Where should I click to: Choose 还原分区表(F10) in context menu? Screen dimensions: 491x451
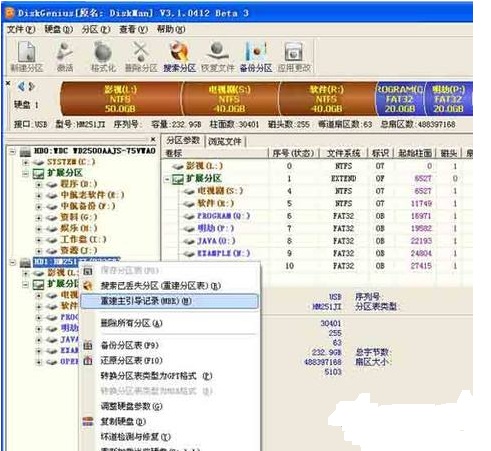(x=170, y=361)
